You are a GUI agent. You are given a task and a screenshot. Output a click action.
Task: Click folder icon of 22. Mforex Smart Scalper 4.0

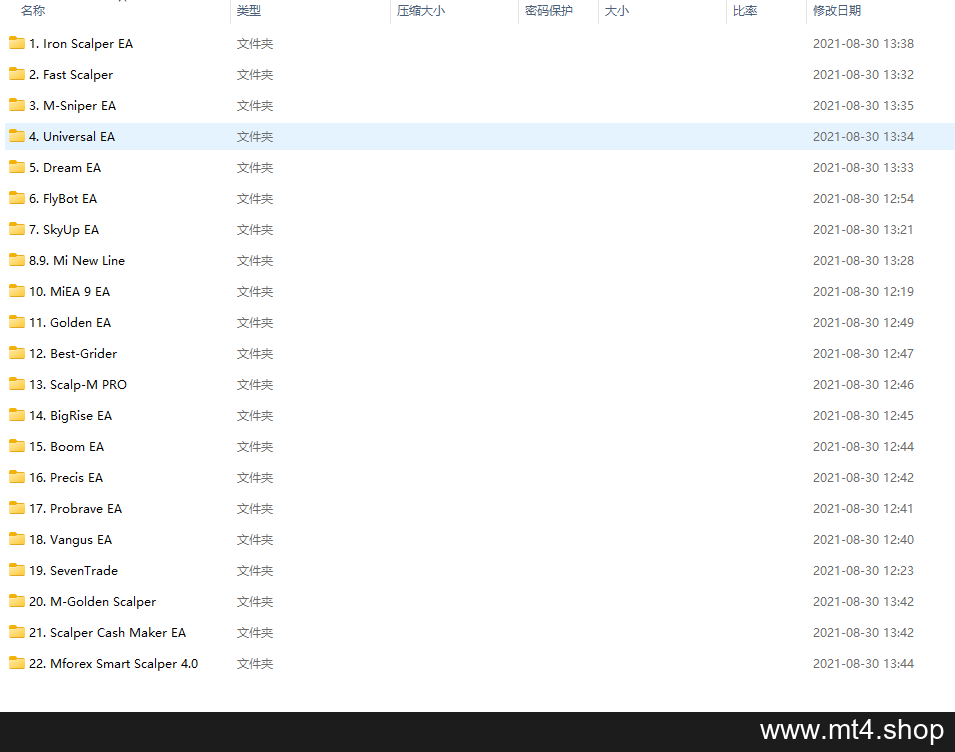pyautogui.click(x=17, y=664)
